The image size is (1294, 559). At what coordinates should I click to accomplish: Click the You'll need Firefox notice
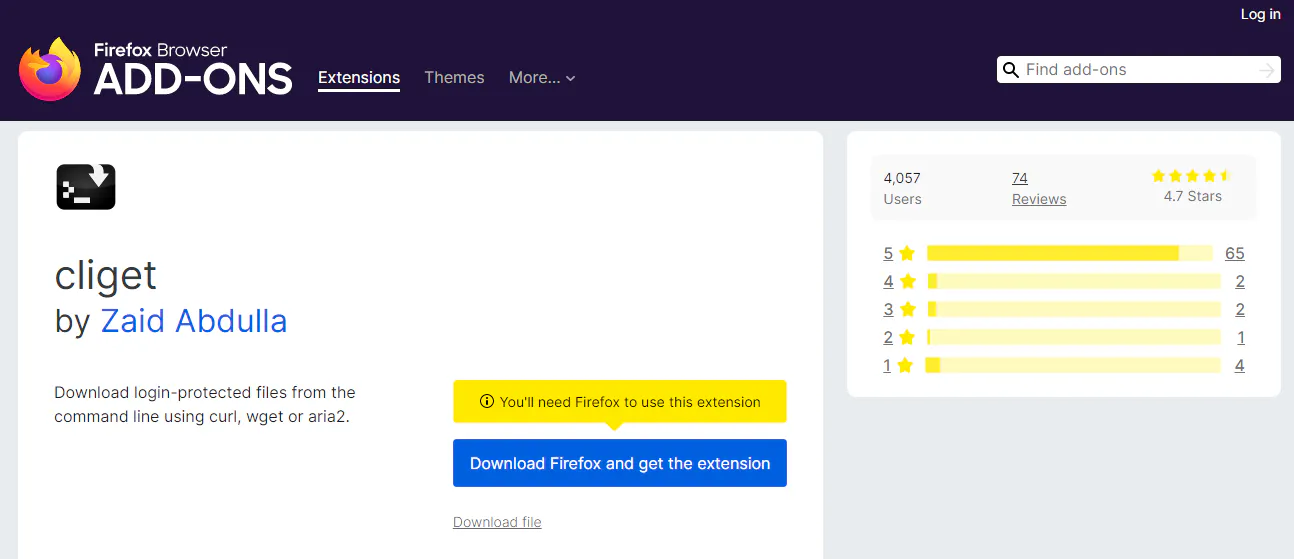click(620, 402)
